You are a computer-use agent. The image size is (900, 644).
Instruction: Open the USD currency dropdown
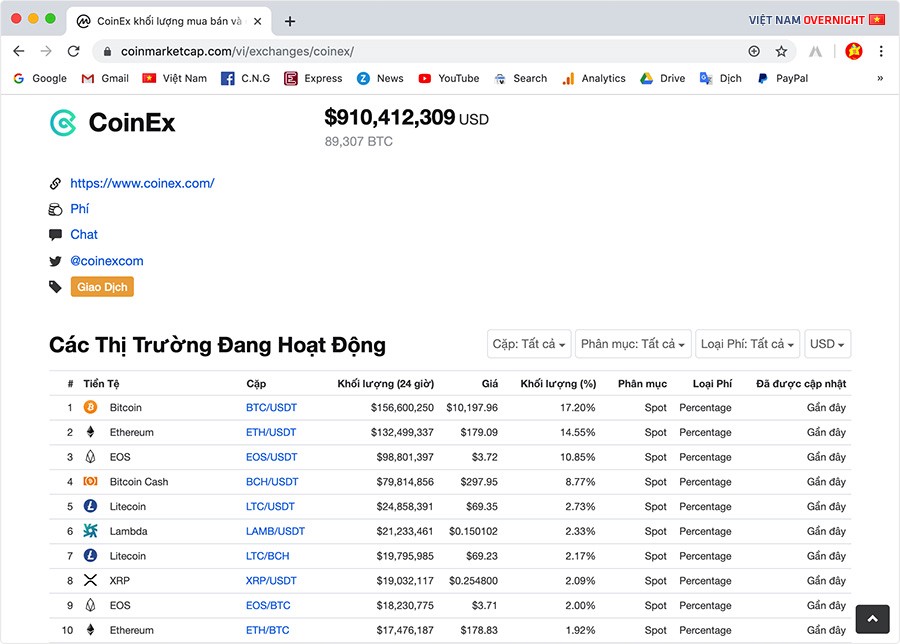click(x=827, y=344)
